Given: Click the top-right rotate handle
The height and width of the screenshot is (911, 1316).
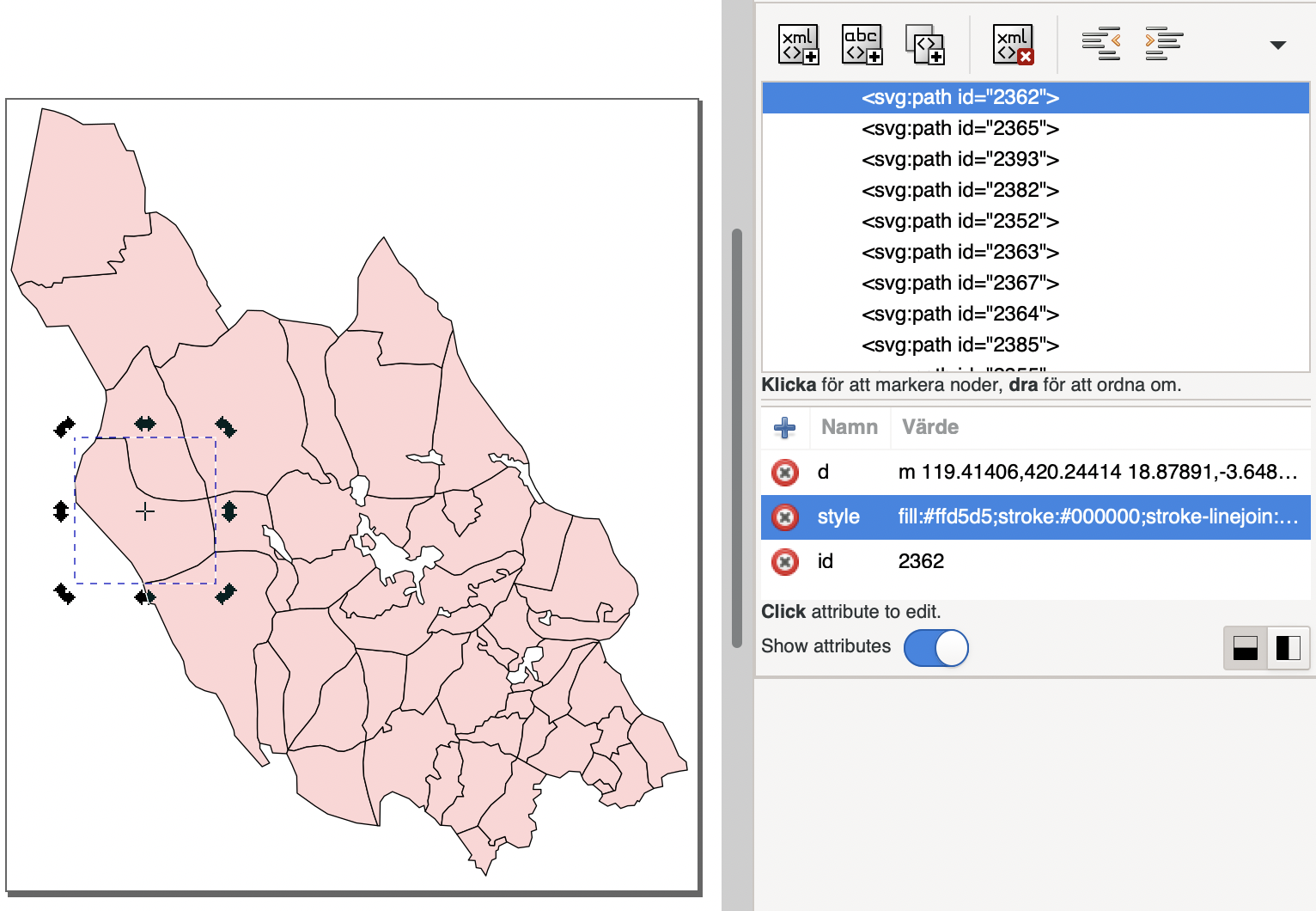Looking at the screenshot, I should click(x=225, y=426).
